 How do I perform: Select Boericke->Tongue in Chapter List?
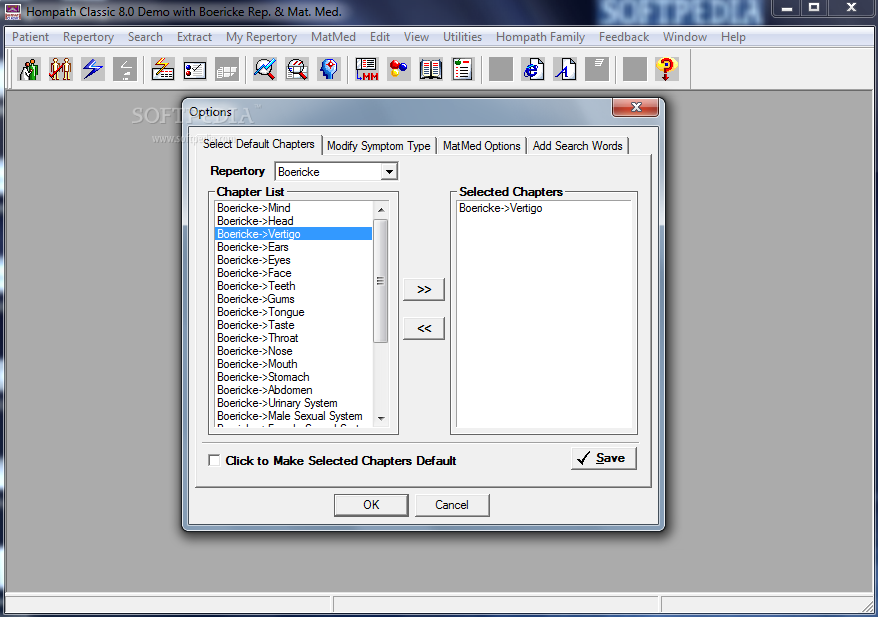(293, 312)
